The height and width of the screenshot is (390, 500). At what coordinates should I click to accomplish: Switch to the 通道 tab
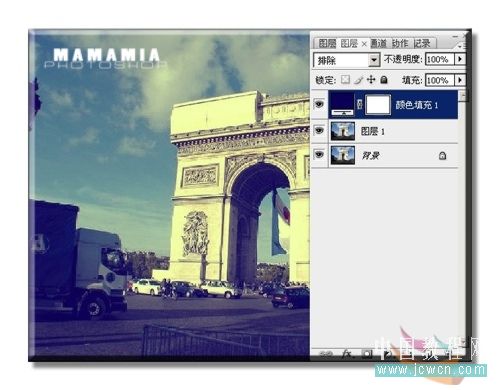(x=378, y=43)
